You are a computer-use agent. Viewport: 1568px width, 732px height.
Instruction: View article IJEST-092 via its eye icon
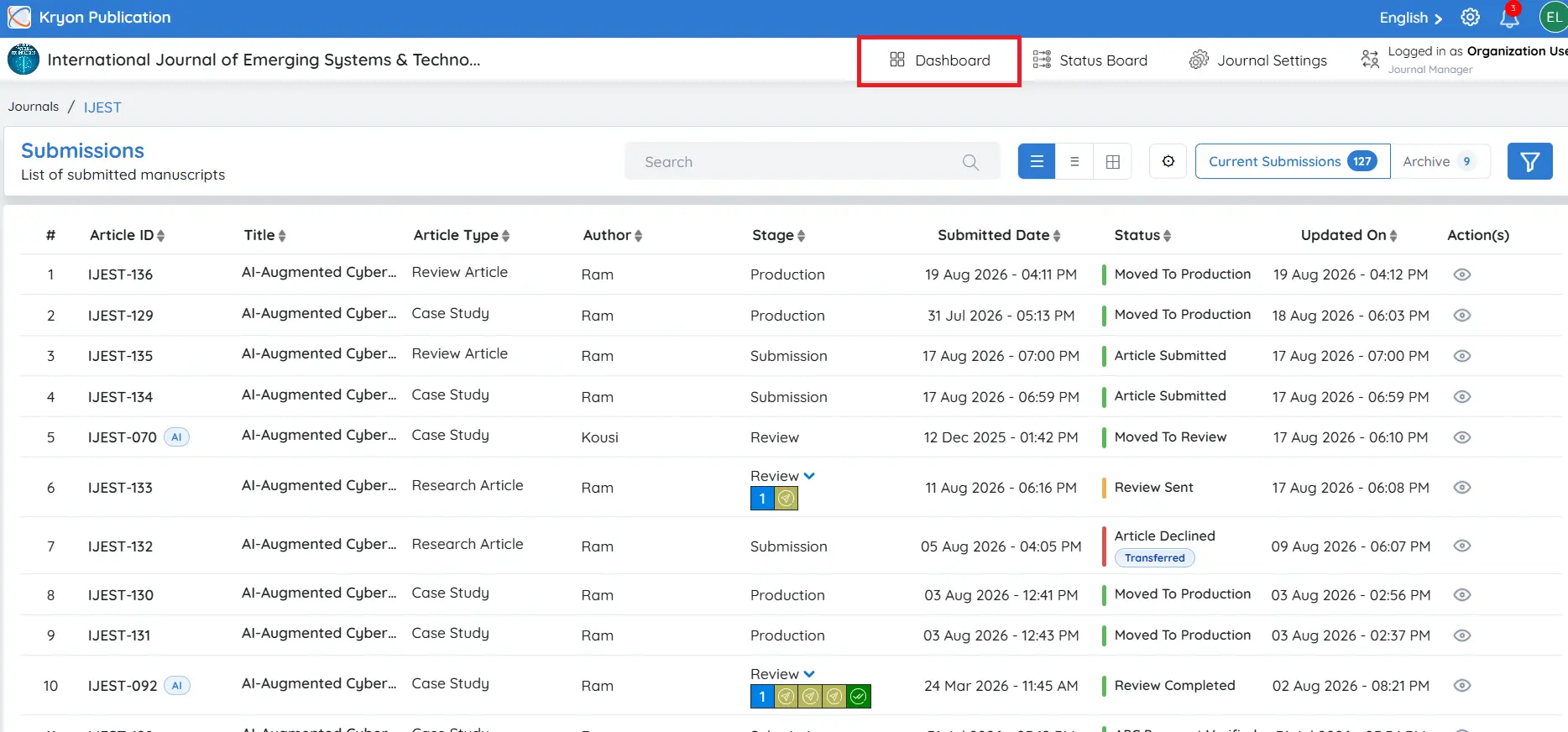coord(1462,685)
